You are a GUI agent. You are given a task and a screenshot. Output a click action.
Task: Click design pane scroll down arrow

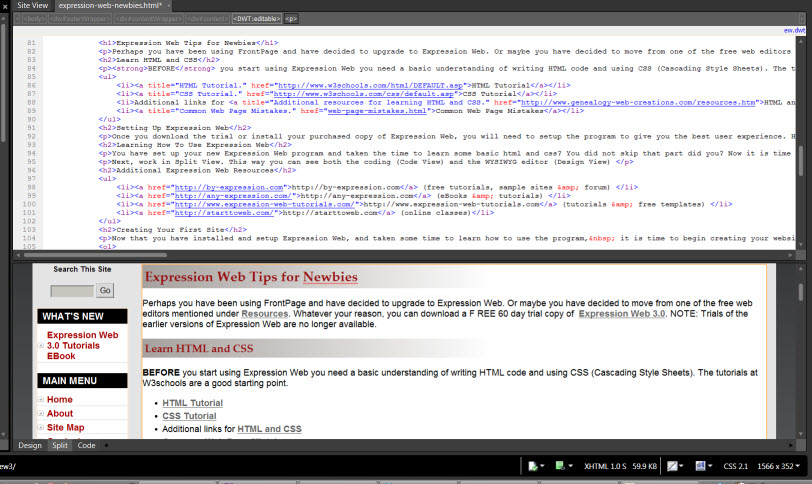[801, 434]
